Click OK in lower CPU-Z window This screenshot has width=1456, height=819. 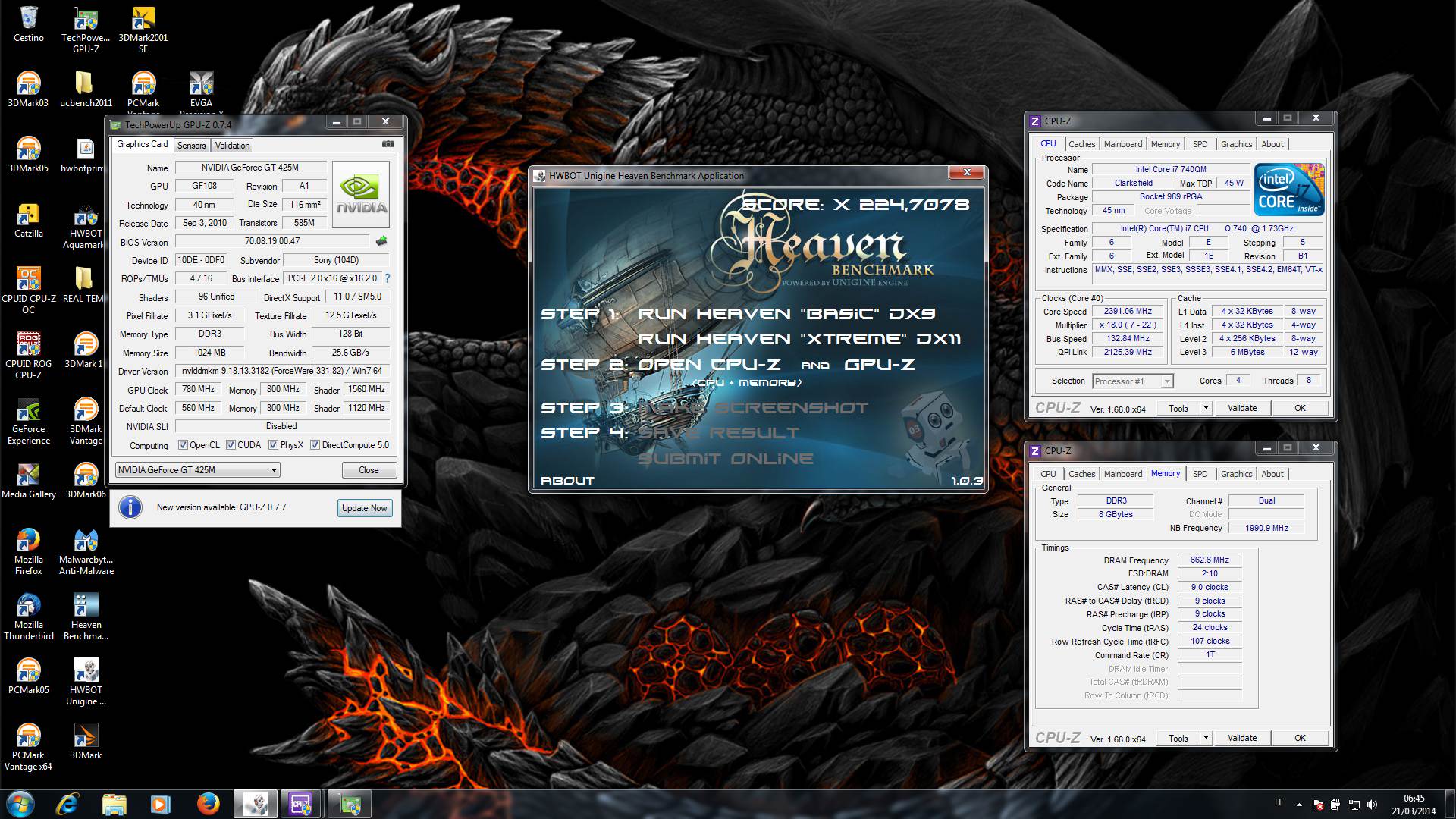coord(1300,738)
